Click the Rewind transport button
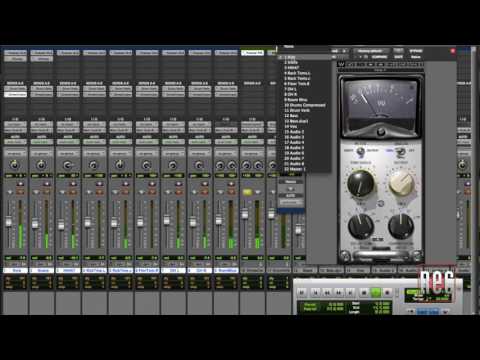 327,292
